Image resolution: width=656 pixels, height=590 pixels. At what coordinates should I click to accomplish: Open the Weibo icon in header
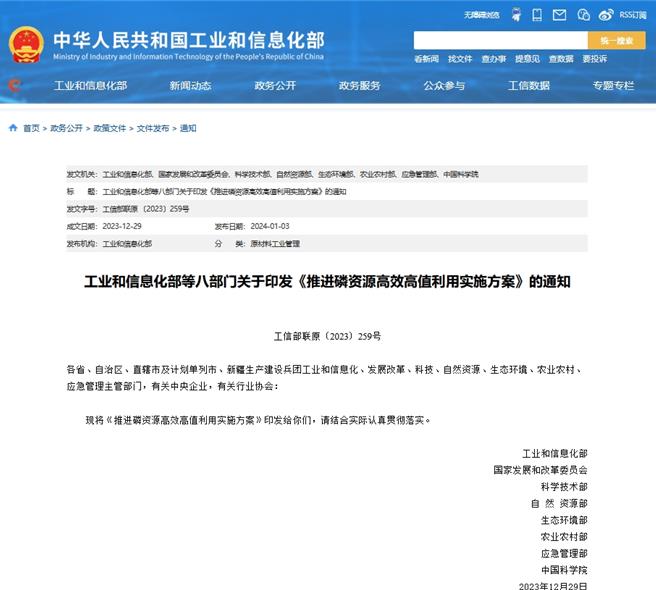(607, 15)
